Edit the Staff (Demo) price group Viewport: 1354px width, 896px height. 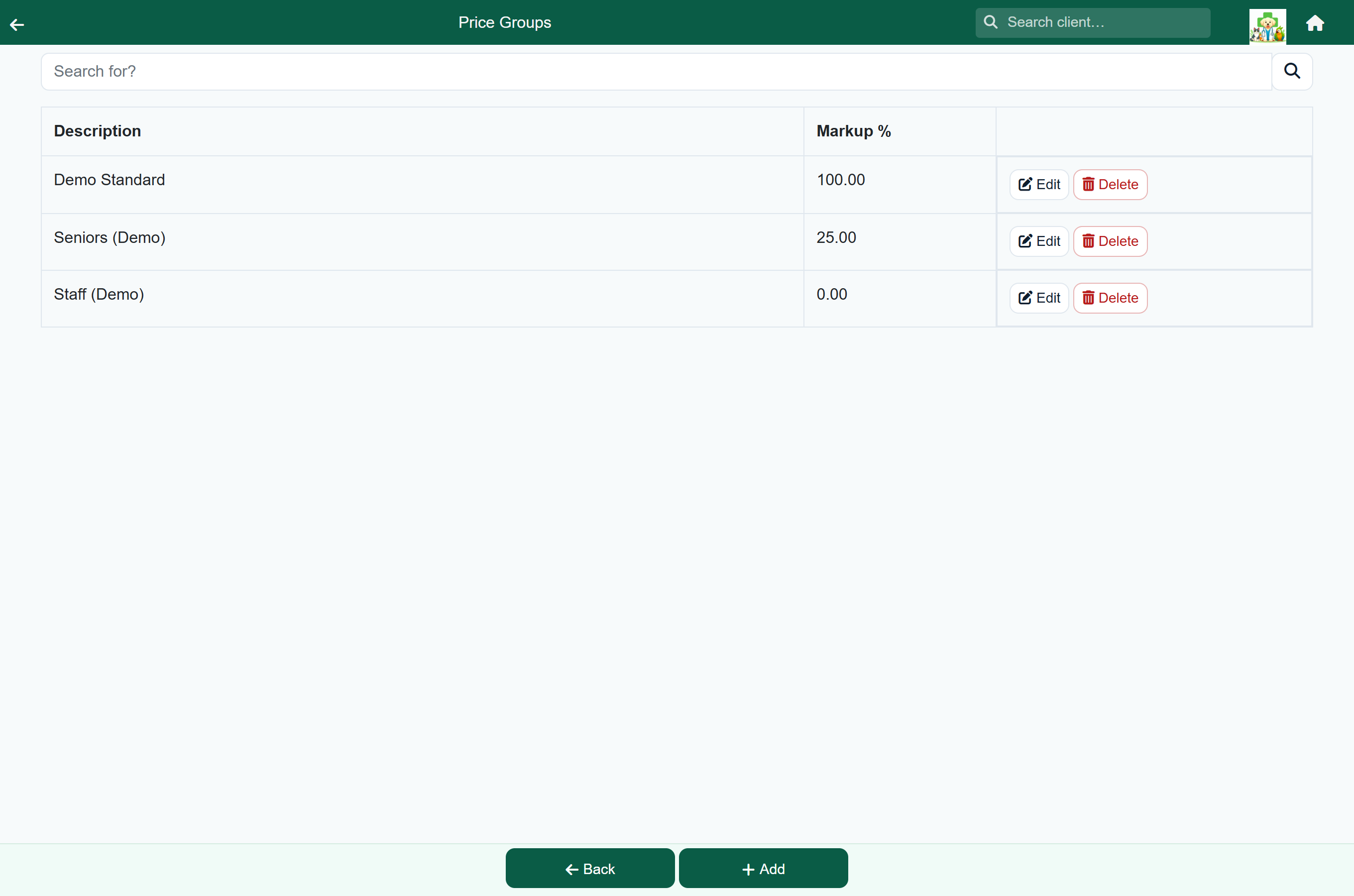pyautogui.click(x=1038, y=298)
